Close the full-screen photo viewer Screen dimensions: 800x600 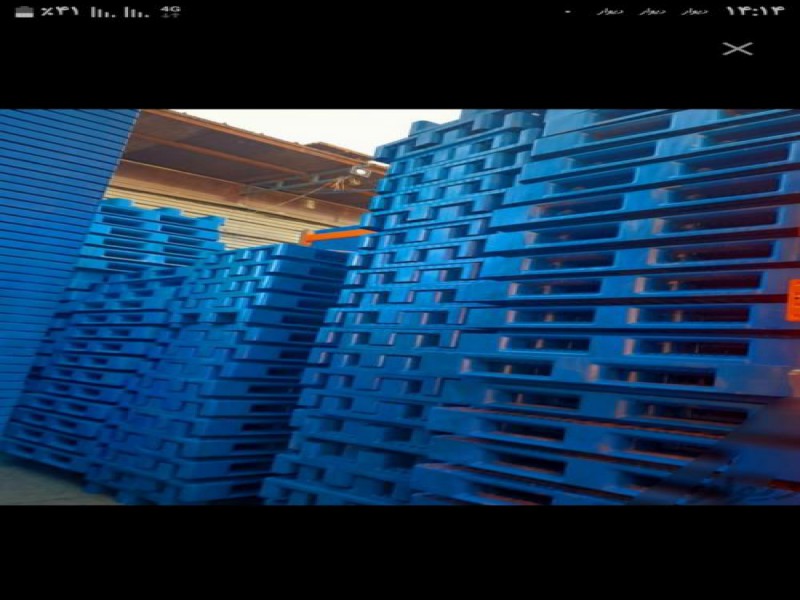(737, 48)
